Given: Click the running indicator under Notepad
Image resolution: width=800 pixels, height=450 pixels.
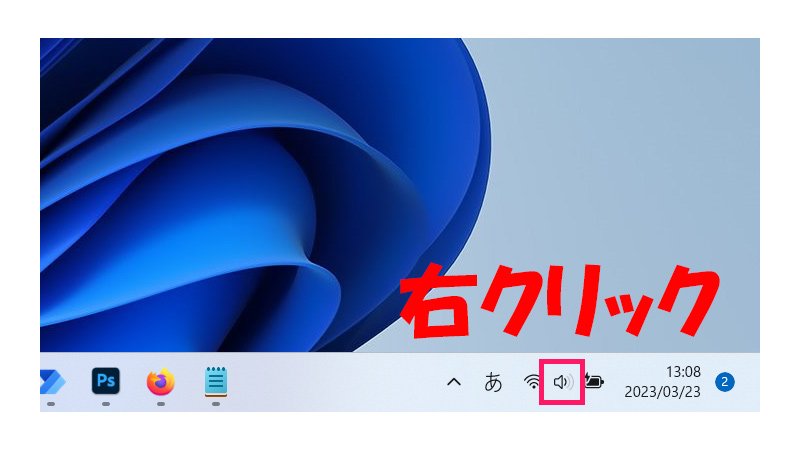Looking at the screenshot, I should (215, 405).
